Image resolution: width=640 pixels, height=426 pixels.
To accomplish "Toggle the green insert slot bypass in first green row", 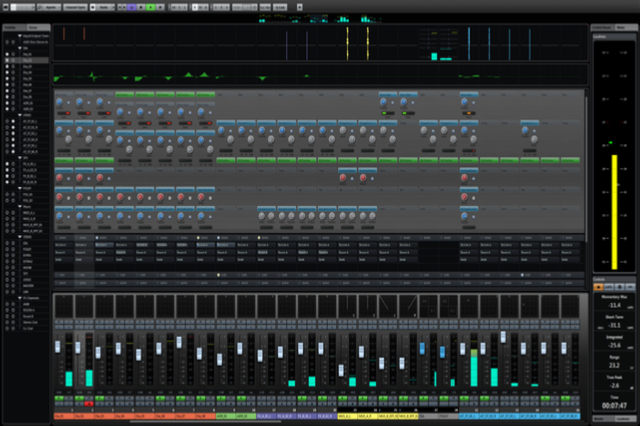I will pyautogui.click(x=124, y=95).
